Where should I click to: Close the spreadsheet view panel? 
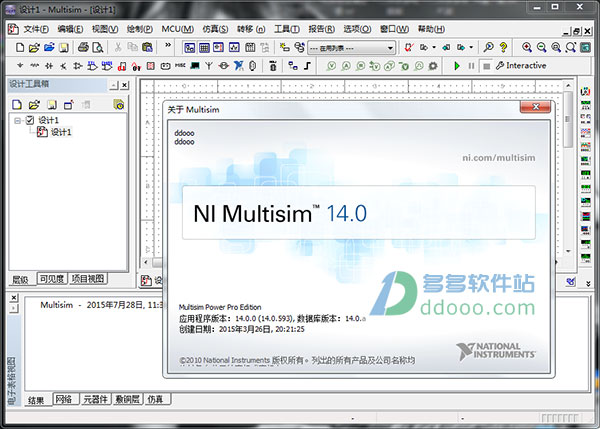click(14, 297)
